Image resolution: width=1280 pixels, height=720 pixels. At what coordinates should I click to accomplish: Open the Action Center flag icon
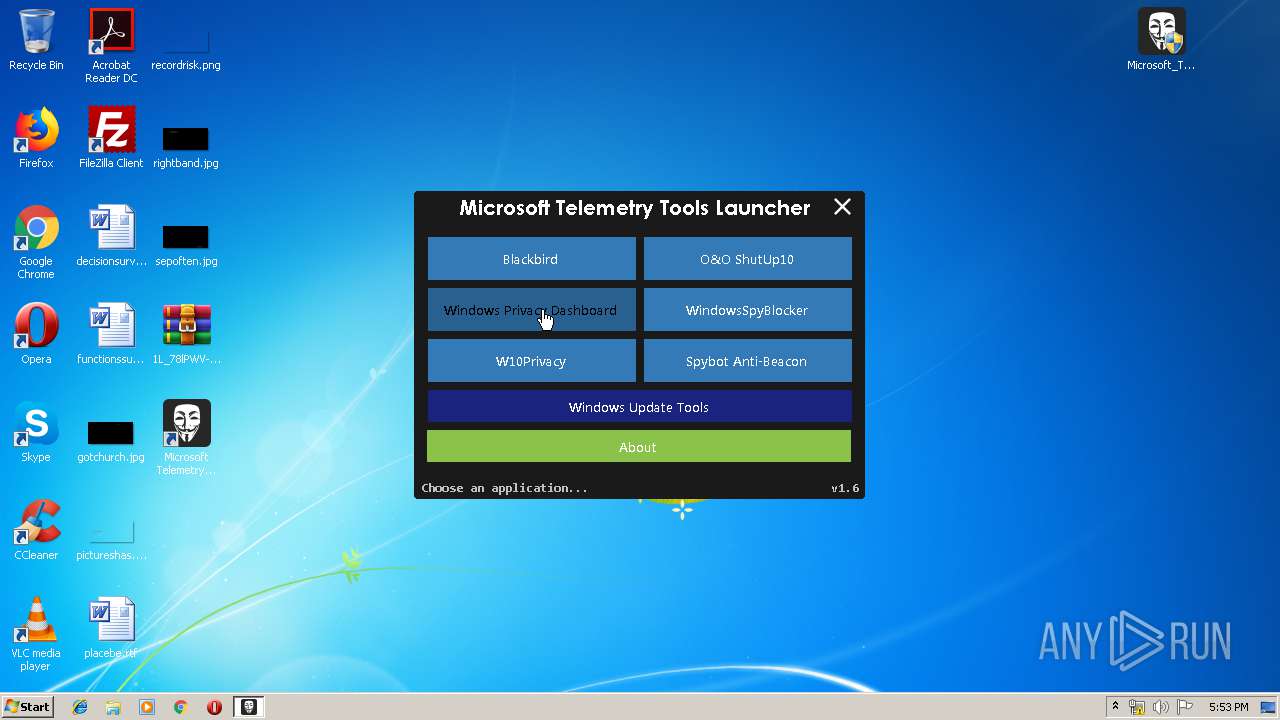click(1185, 707)
